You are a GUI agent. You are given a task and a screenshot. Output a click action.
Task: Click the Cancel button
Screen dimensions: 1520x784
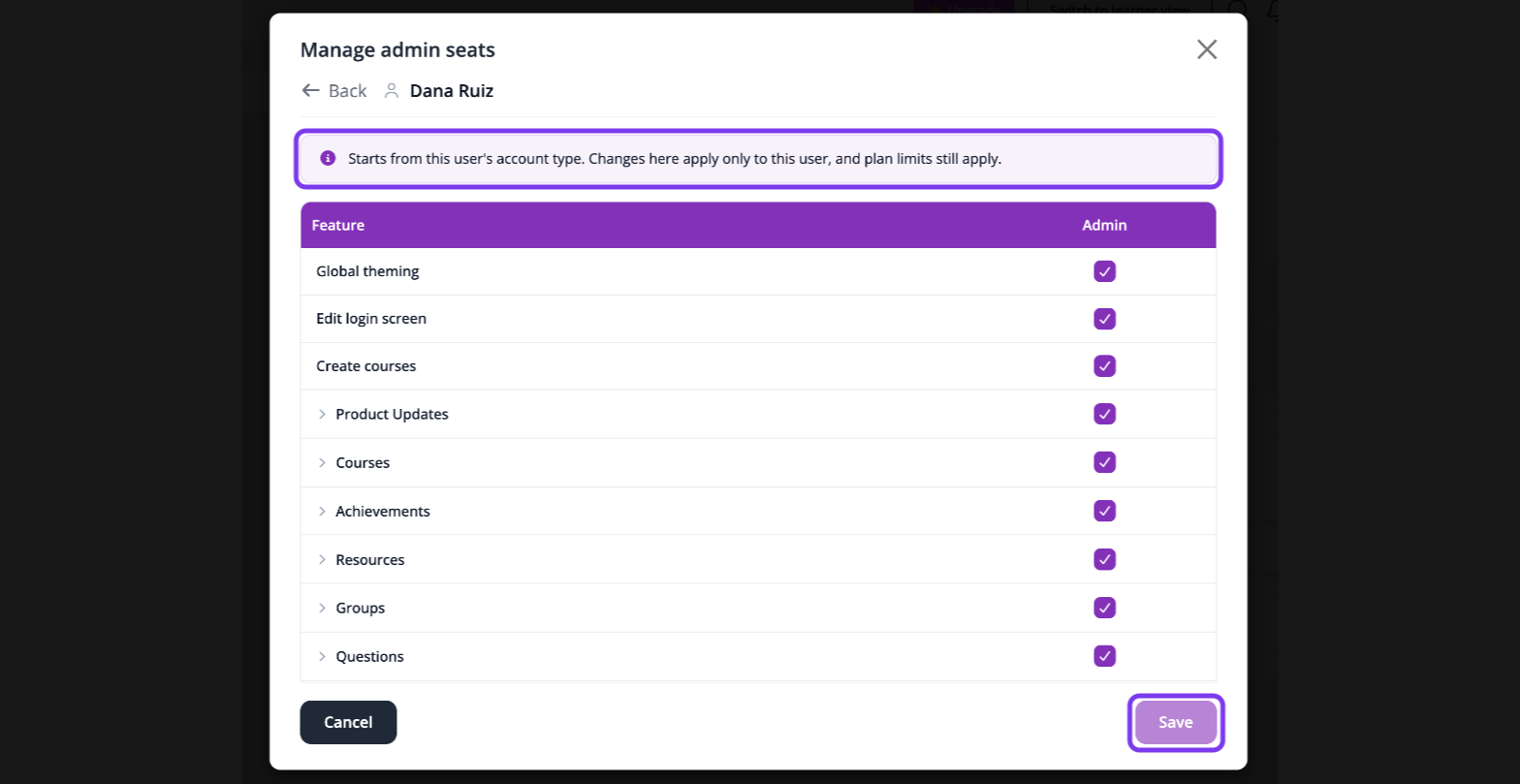point(348,722)
